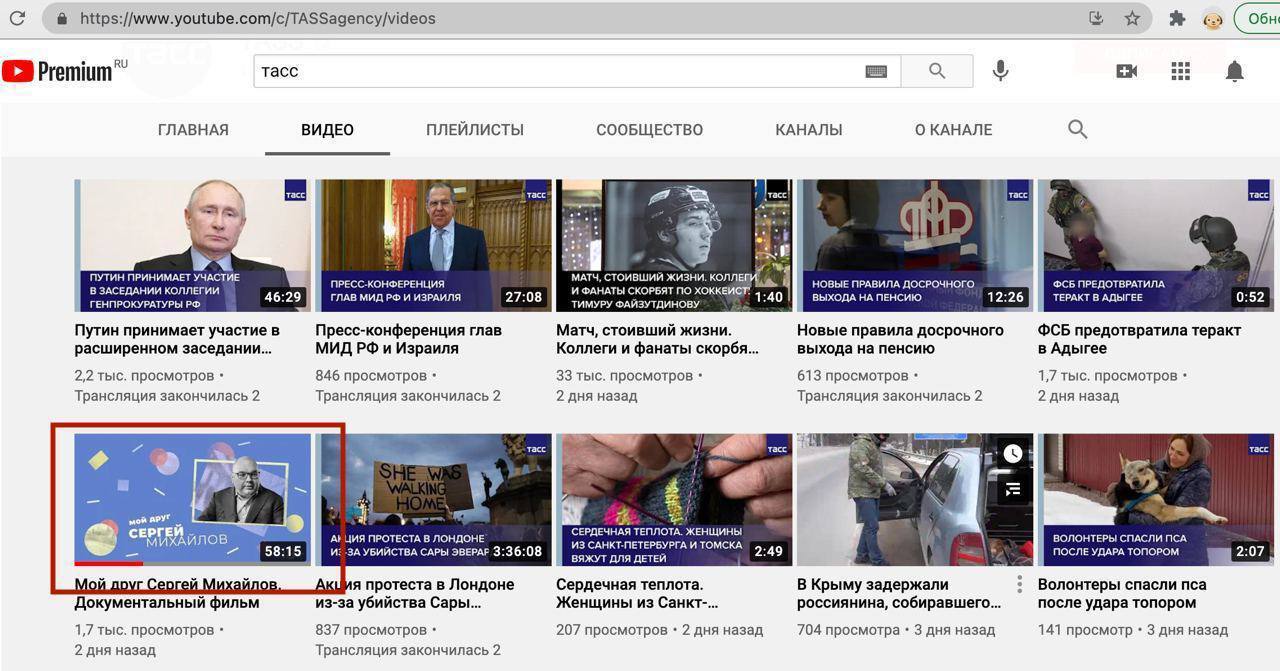
Task: Open title 'Акция протеста в Лондоне'
Action: 415,593
